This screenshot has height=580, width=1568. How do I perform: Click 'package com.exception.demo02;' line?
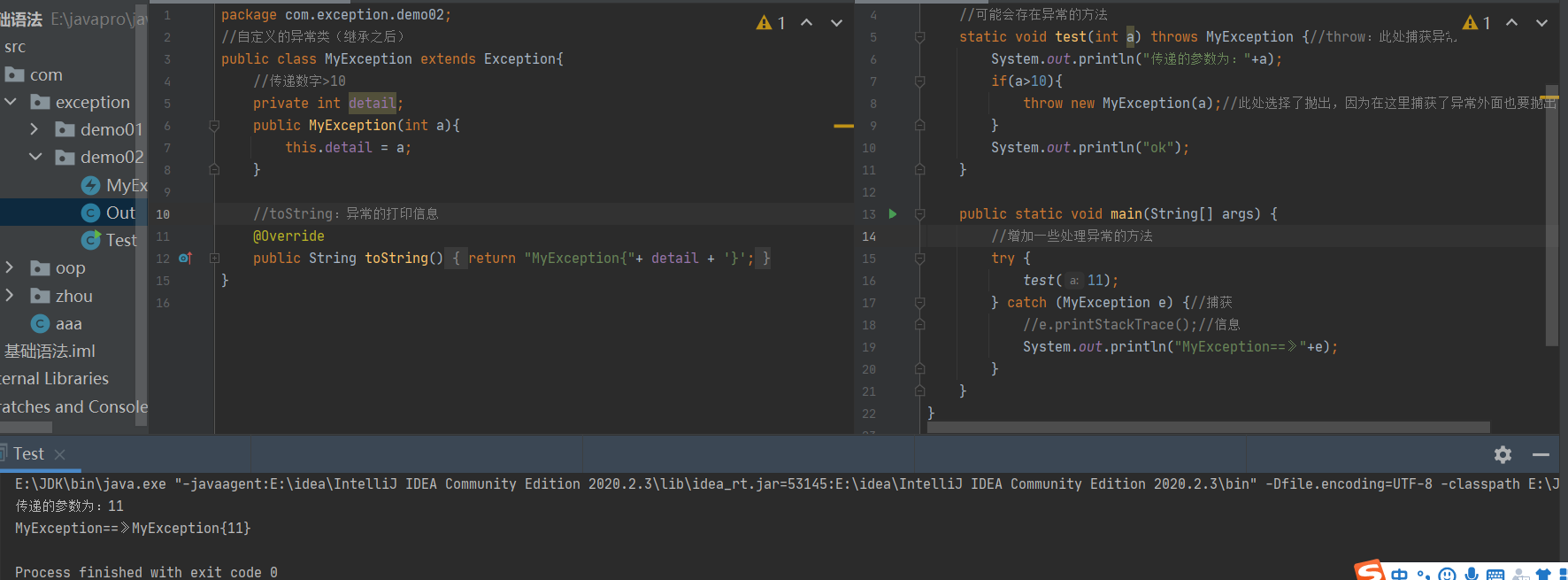[336, 14]
